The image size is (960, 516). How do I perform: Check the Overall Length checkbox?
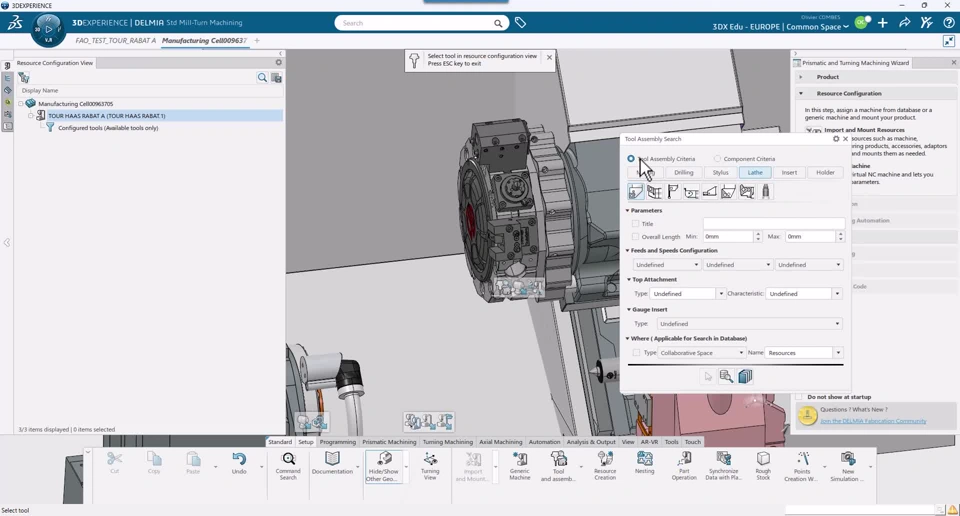[635, 237]
